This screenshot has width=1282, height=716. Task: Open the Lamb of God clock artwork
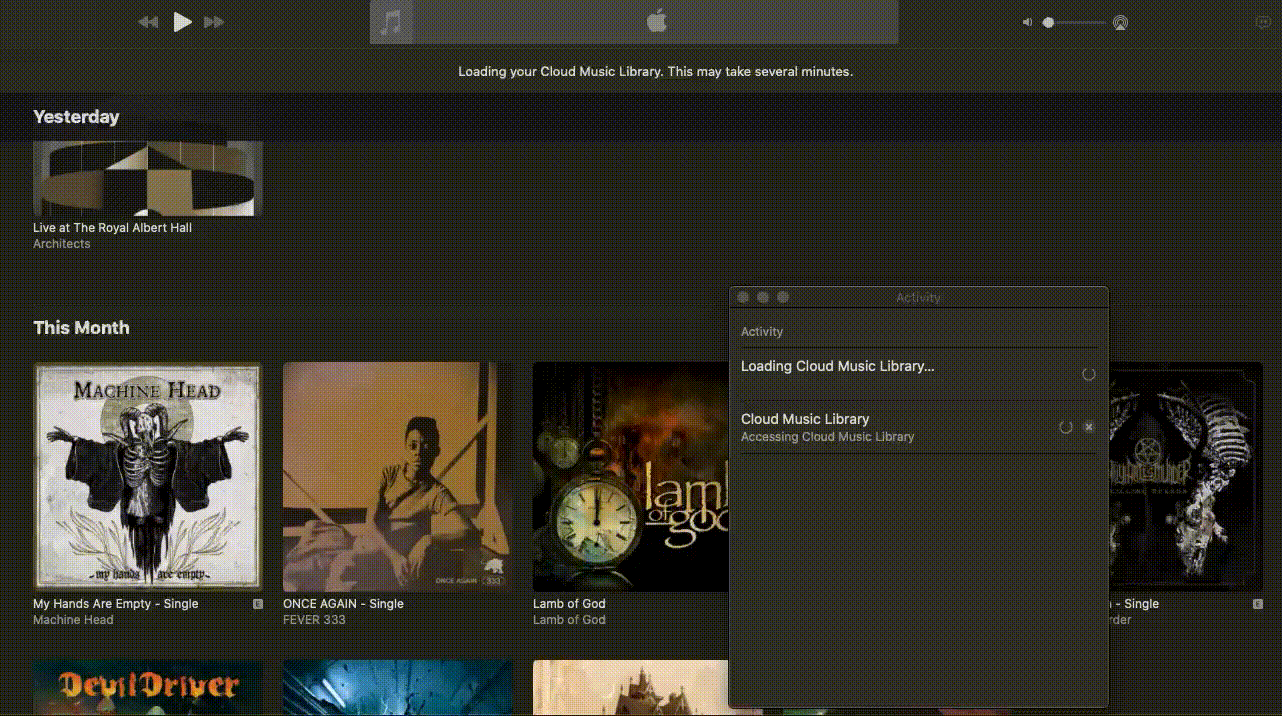coord(631,476)
